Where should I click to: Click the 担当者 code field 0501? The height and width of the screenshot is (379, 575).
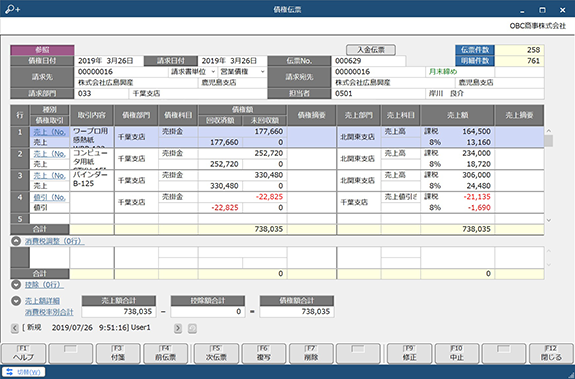point(378,93)
